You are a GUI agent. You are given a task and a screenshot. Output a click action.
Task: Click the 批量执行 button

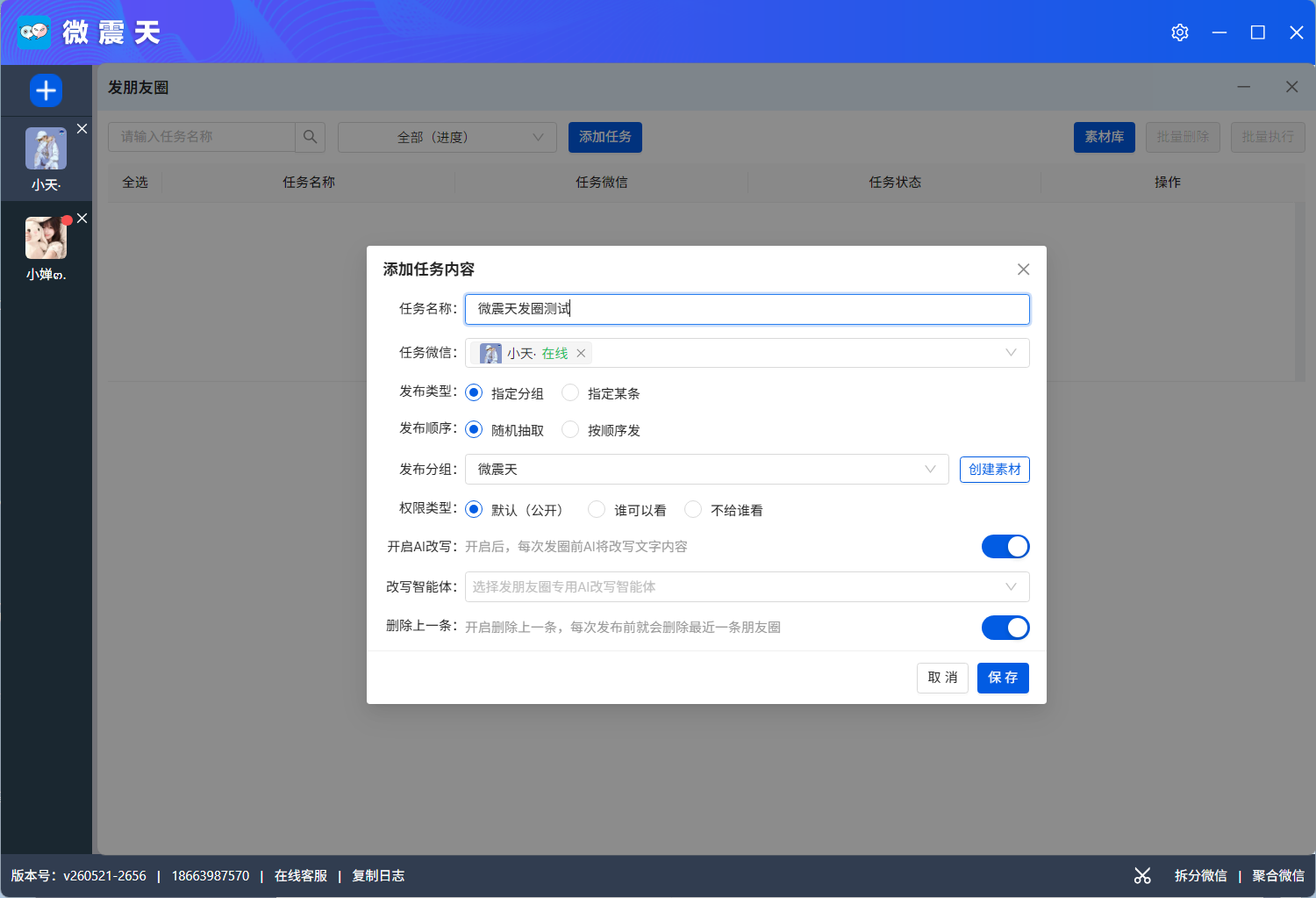point(1268,137)
